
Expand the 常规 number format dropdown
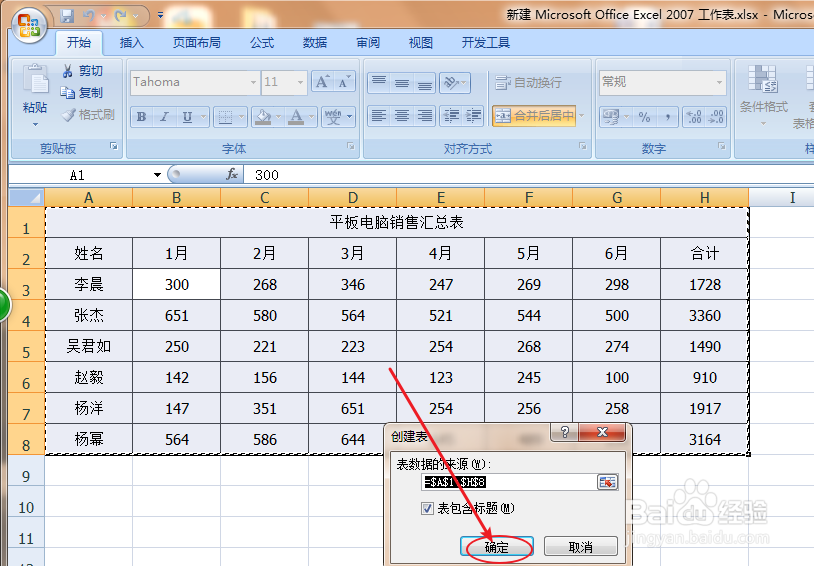coord(719,82)
